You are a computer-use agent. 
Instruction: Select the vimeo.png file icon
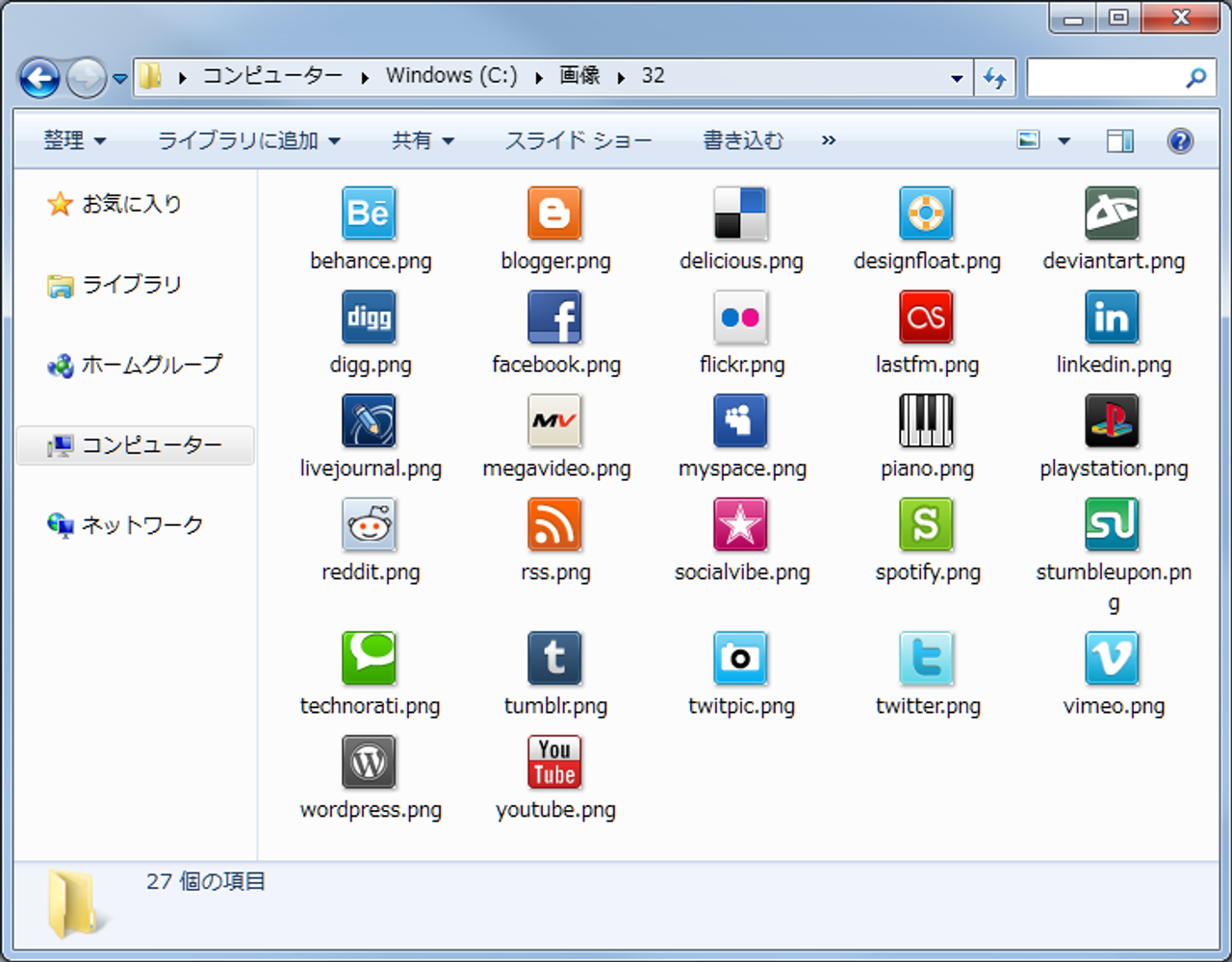1112,658
